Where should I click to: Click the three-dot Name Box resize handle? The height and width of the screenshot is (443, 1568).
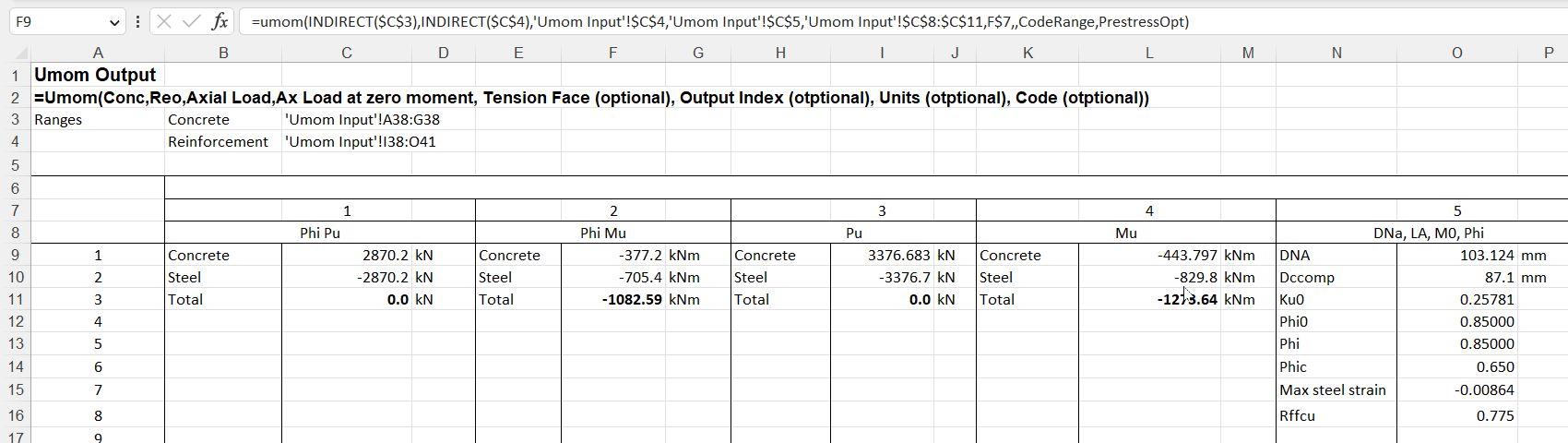coord(137,21)
